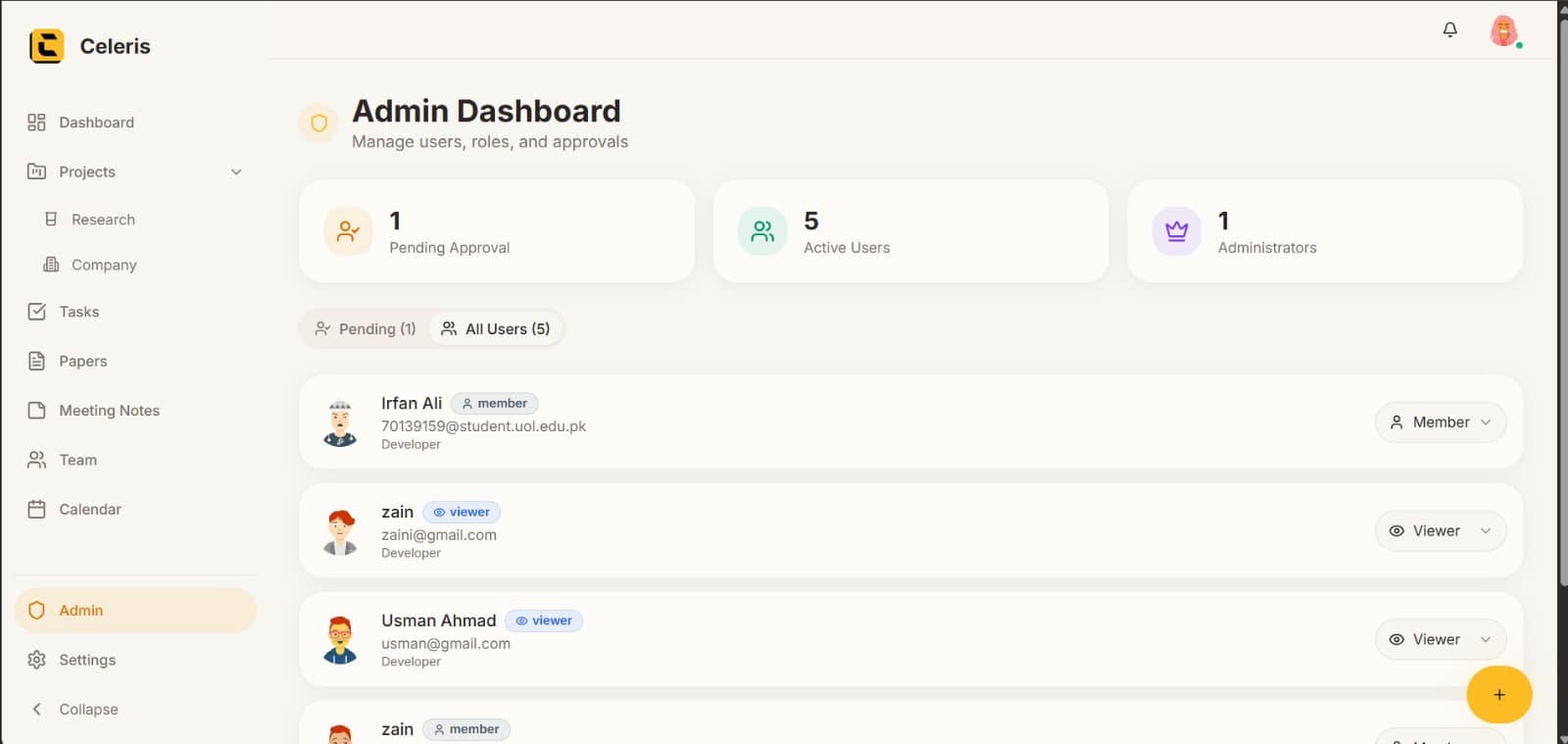1568x744 pixels.
Task: Click the Dashboard grid icon in sidebar
Action: coord(37,123)
